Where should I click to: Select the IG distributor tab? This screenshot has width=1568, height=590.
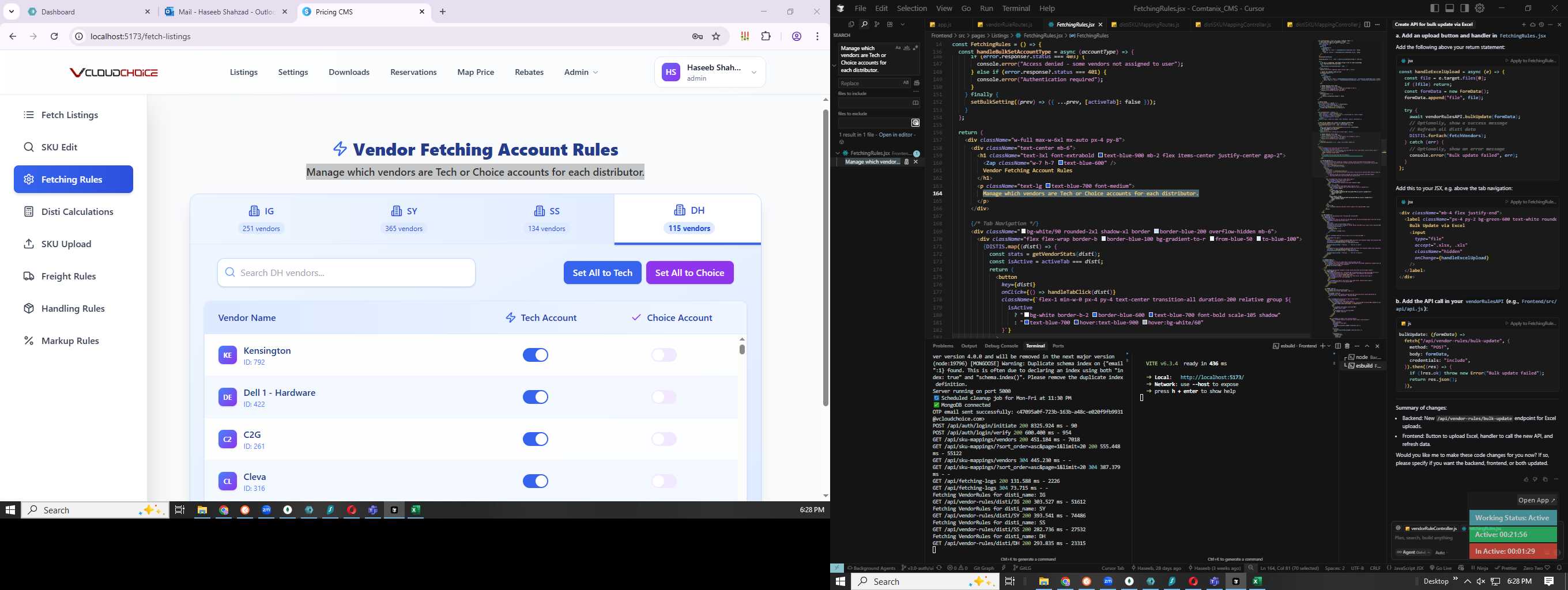pos(261,219)
